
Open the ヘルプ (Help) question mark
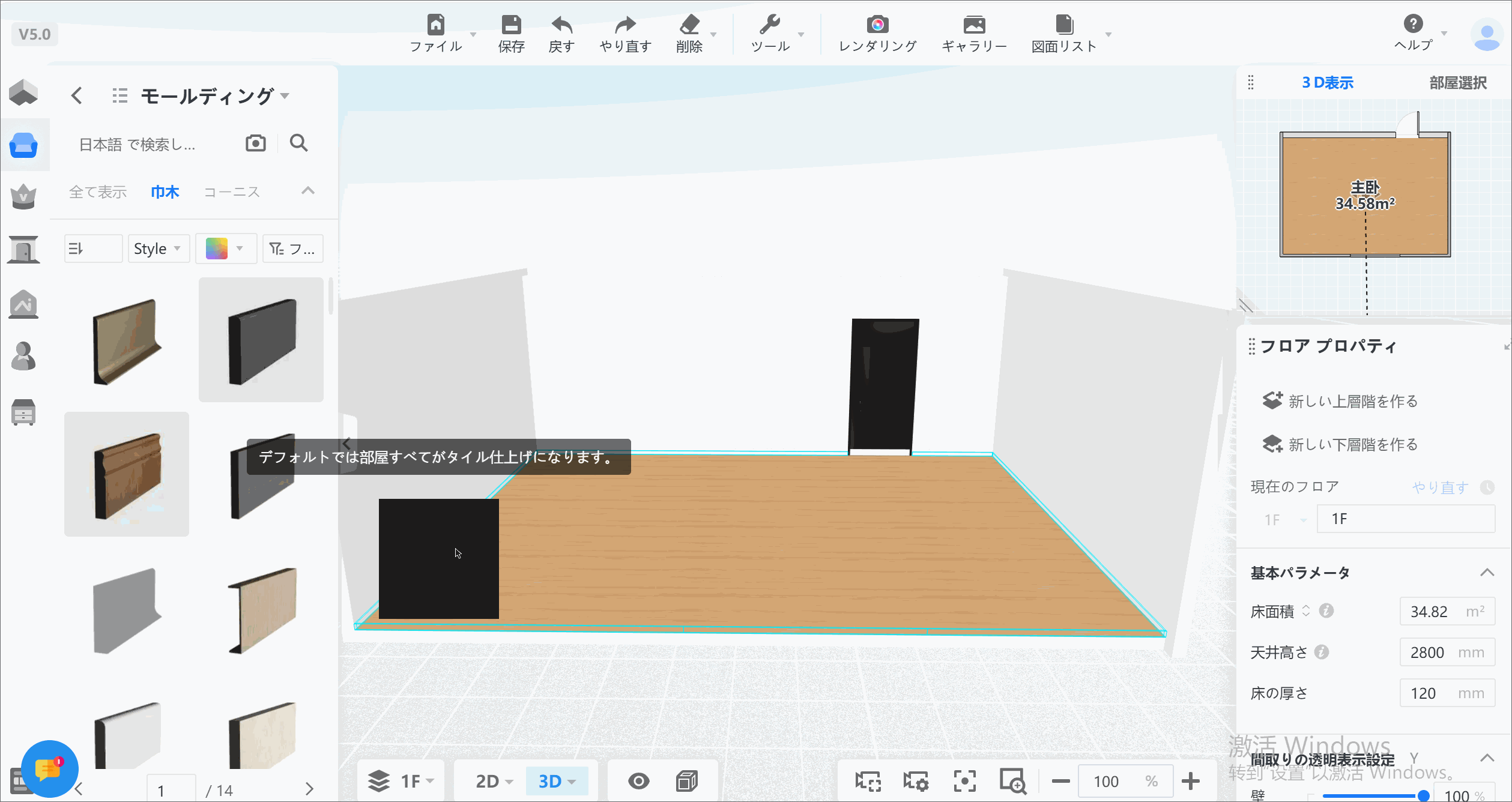pyautogui.click(x=1414, y=32)
